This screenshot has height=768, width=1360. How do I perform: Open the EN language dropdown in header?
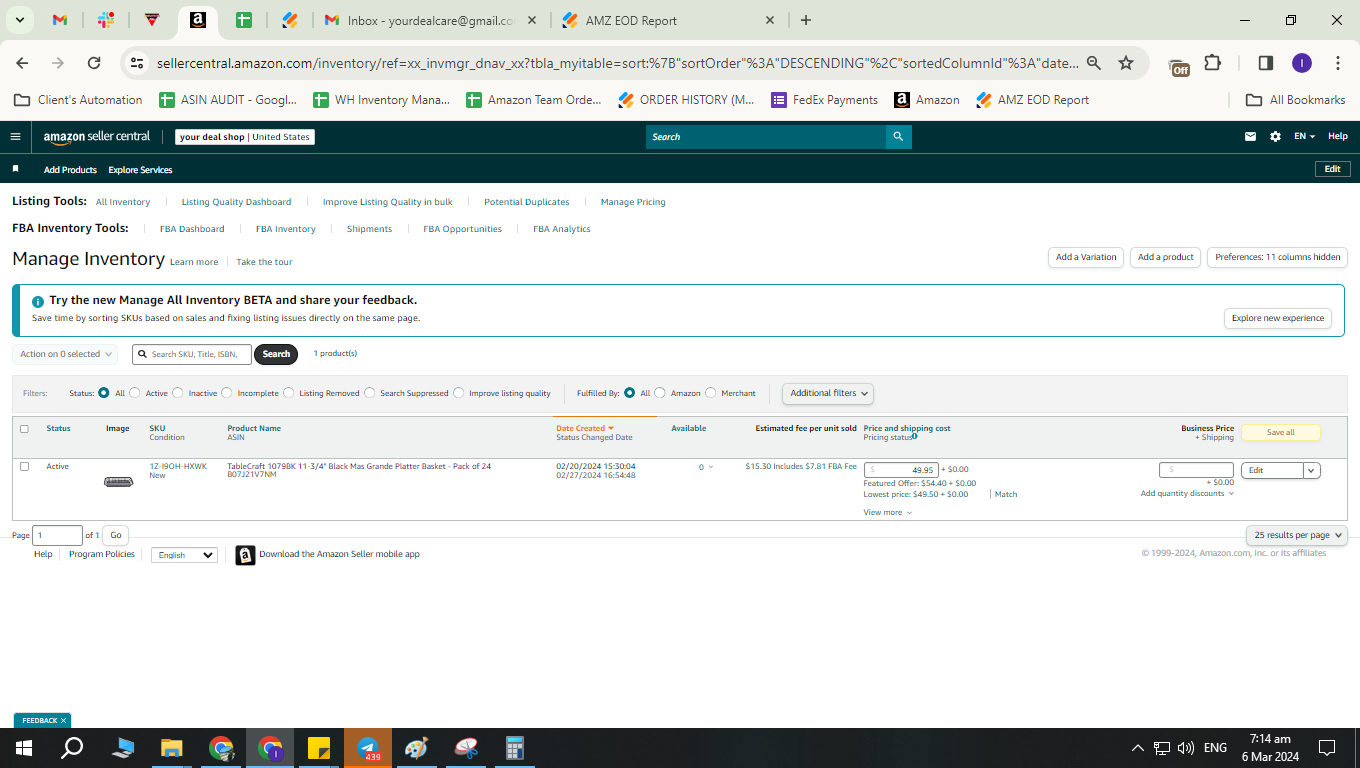(x=1304, y=137)
